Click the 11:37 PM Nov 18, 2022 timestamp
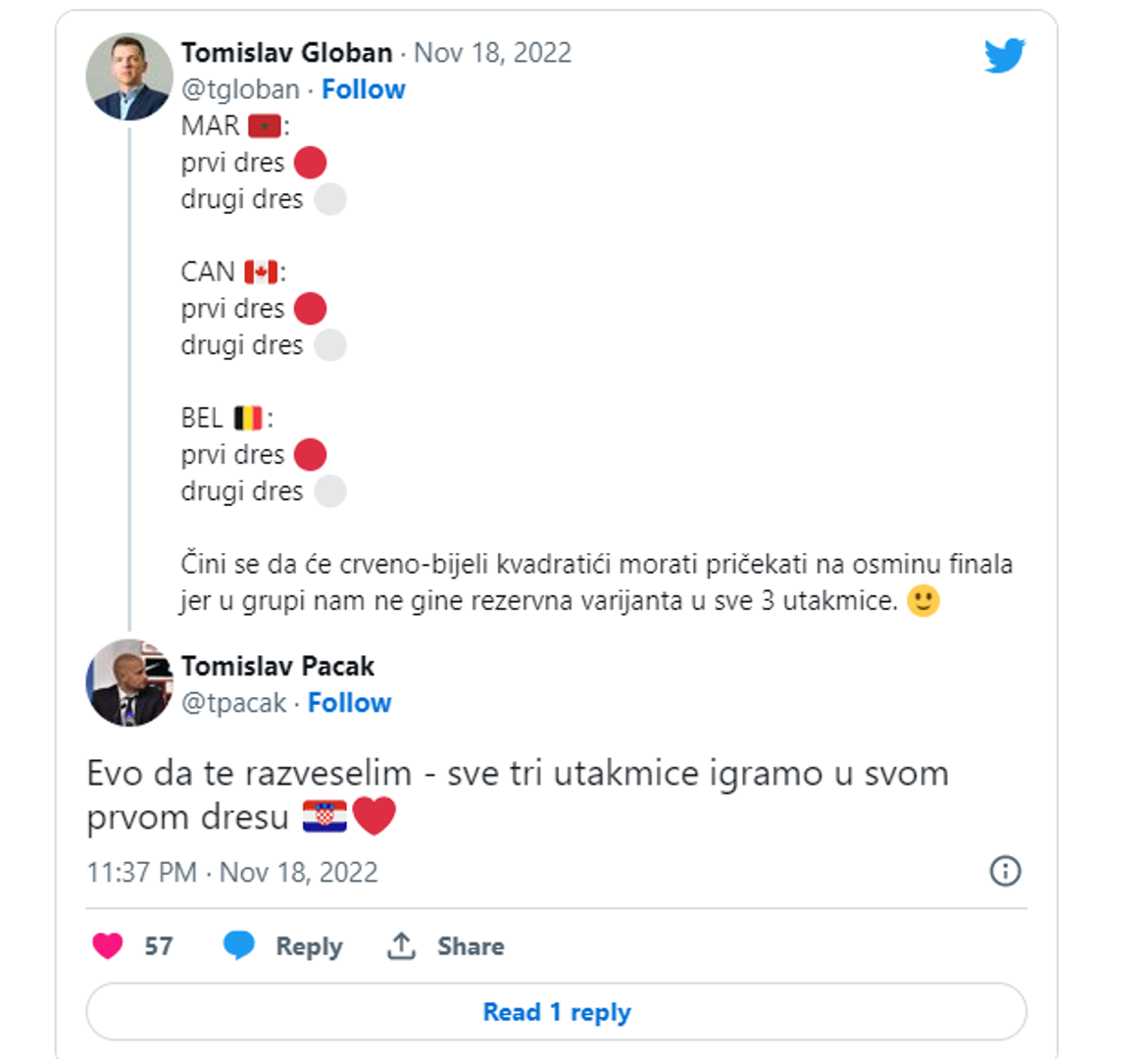1148x1059 pixels. point(232,873)
